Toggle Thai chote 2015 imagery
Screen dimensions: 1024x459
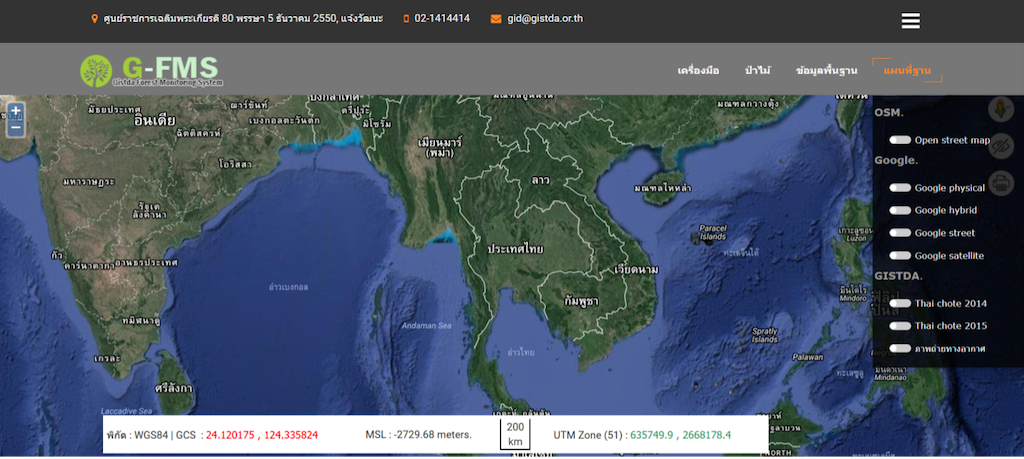(900, 327)
